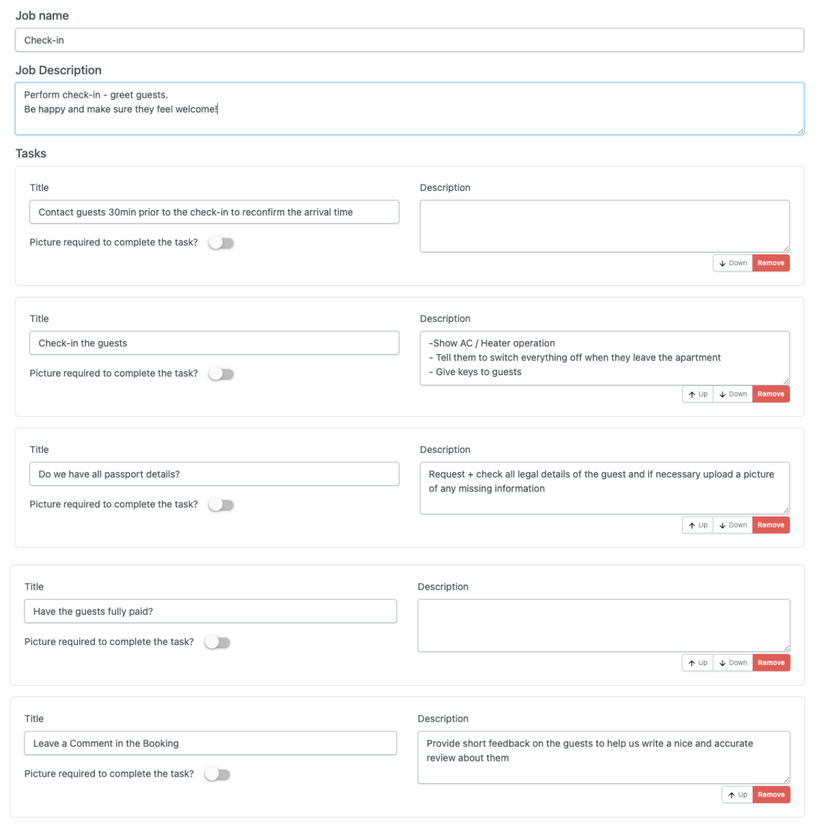Move 'Have the guests fully paid?' task down
Image resolution: width=828 pixels, height=825 pixels.
point(733,662)
